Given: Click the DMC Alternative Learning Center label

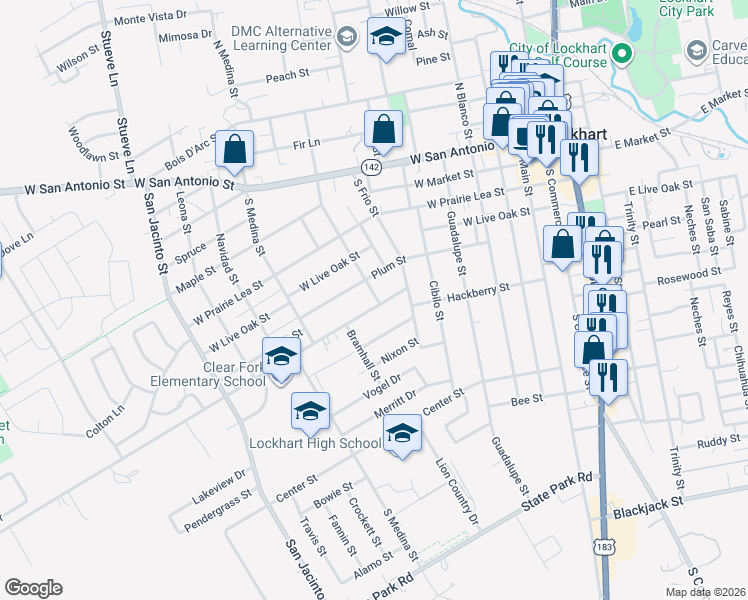Looking at the screenshot, I should click(281, 38).
